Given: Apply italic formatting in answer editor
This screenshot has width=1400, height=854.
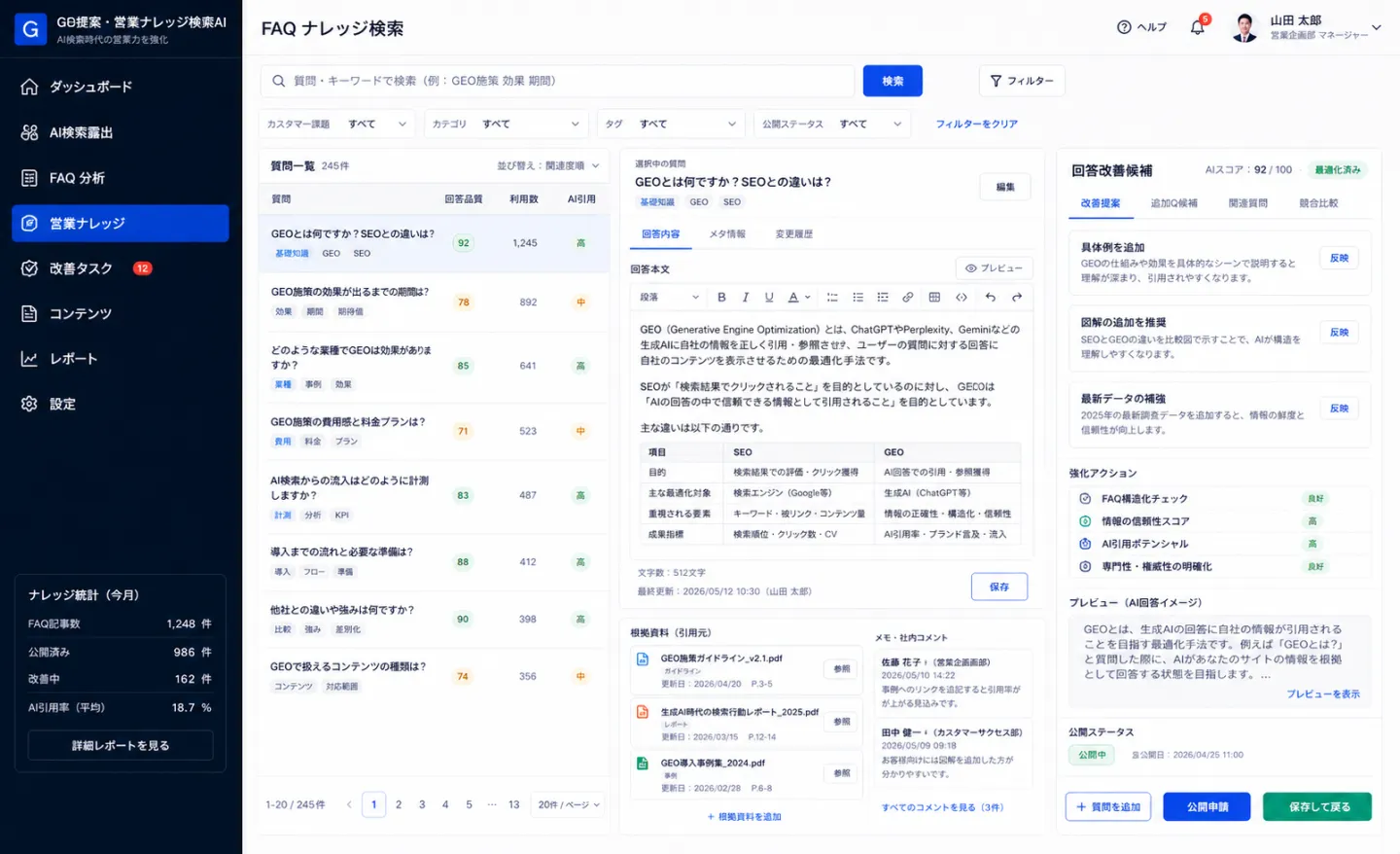Looking at the screenshot, I should [746, 298].
